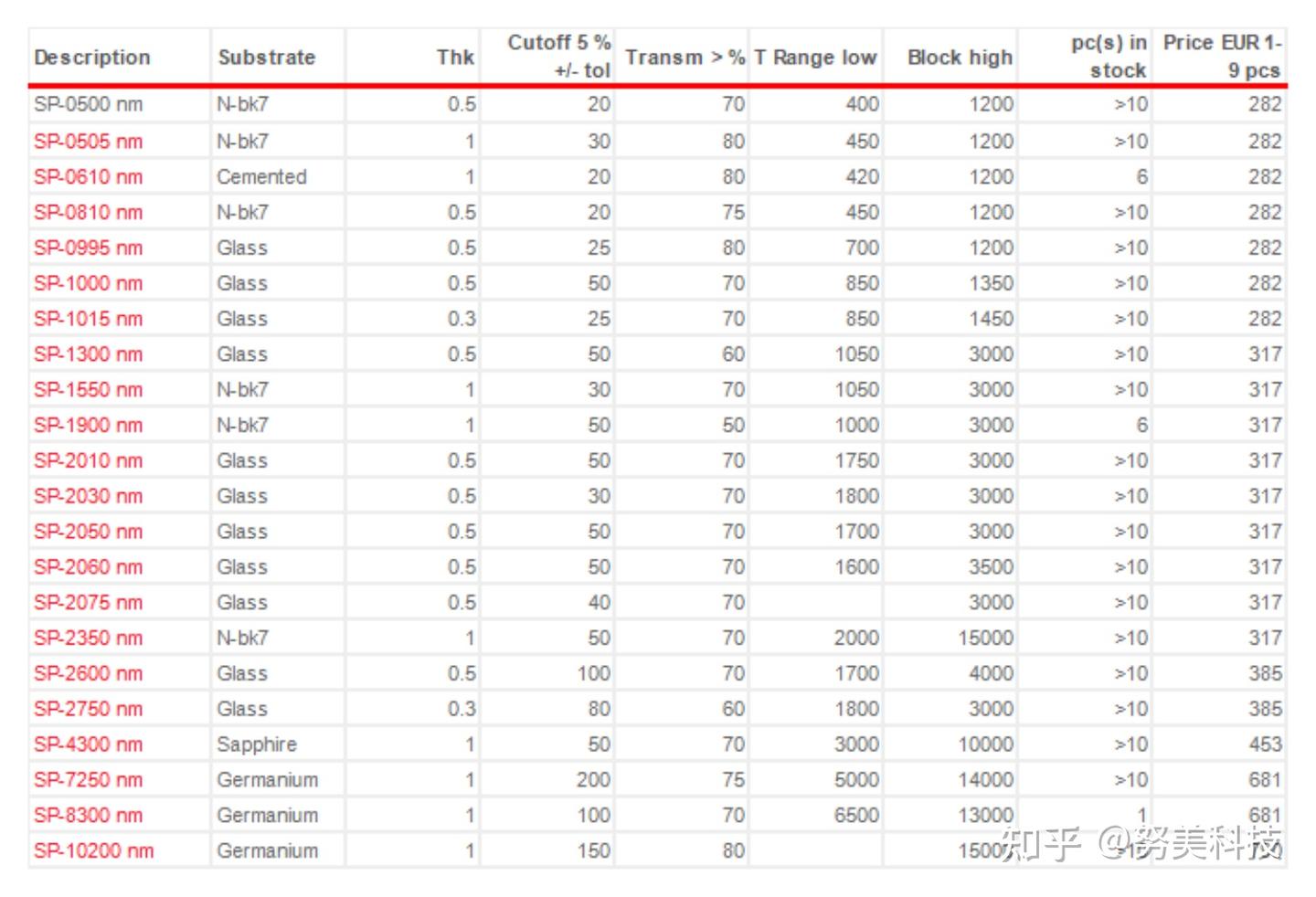Open the SP-10200 nm link
This screenshot has height=897, width=1316.
93,851
